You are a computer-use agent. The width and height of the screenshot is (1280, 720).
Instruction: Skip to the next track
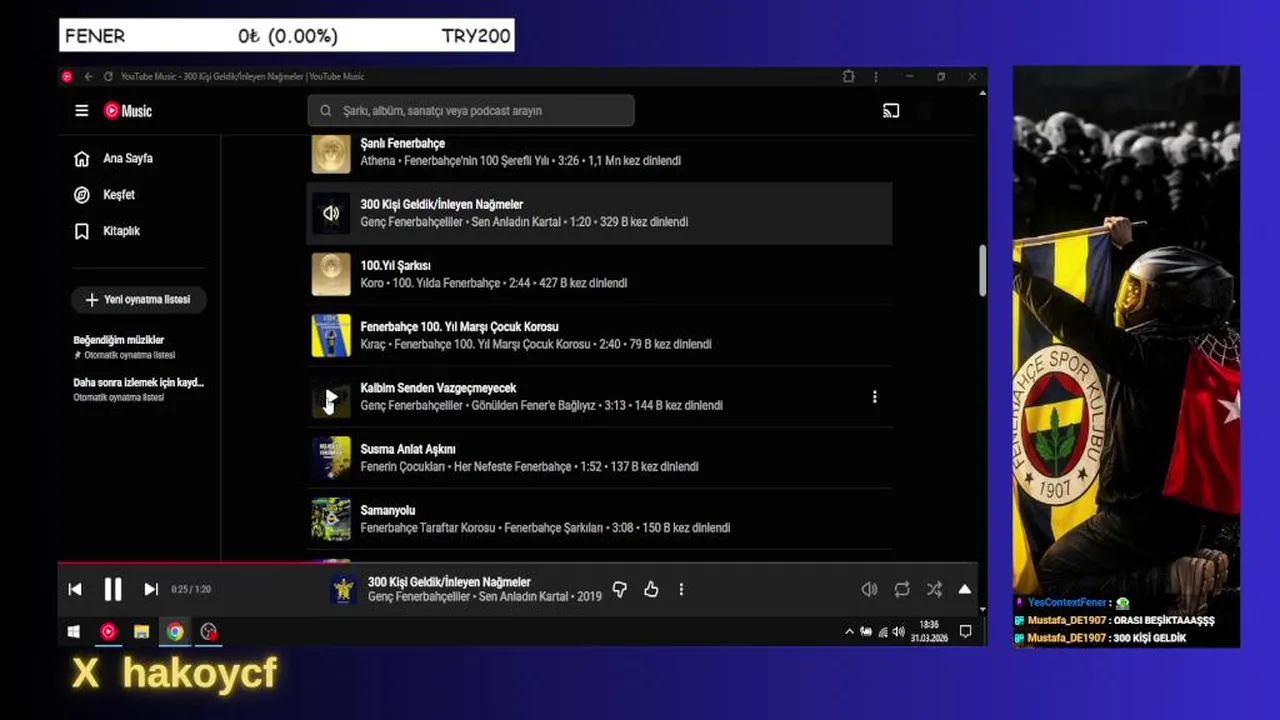pos(151,590)
